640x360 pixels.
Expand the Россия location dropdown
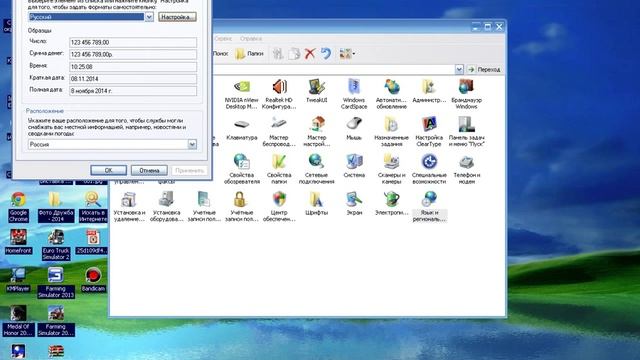192,144
